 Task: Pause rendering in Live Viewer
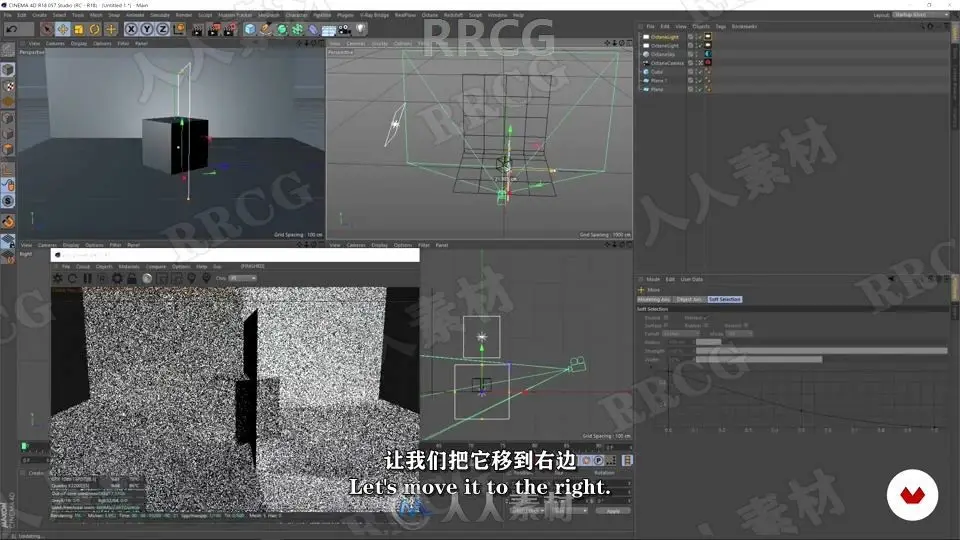point(88,278)
